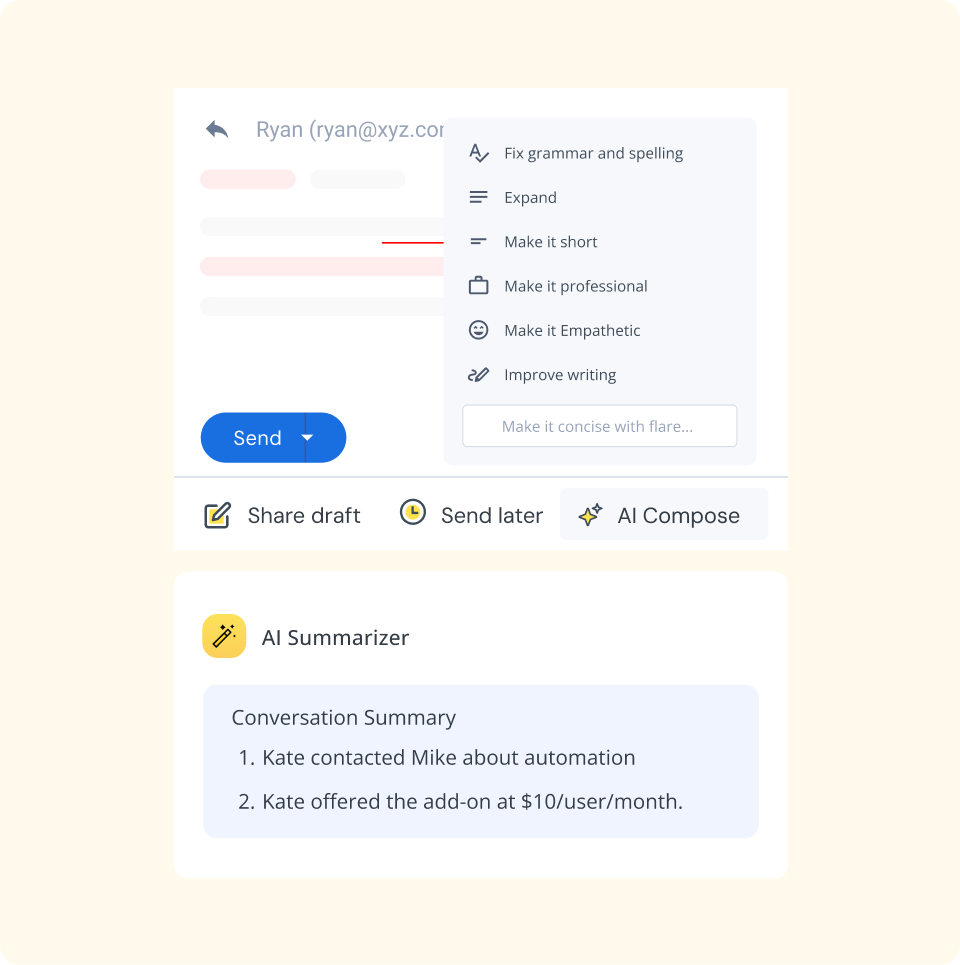Click the pen squiggle Improve writing icon
960x965 pixels.
(x=479, y=375)
